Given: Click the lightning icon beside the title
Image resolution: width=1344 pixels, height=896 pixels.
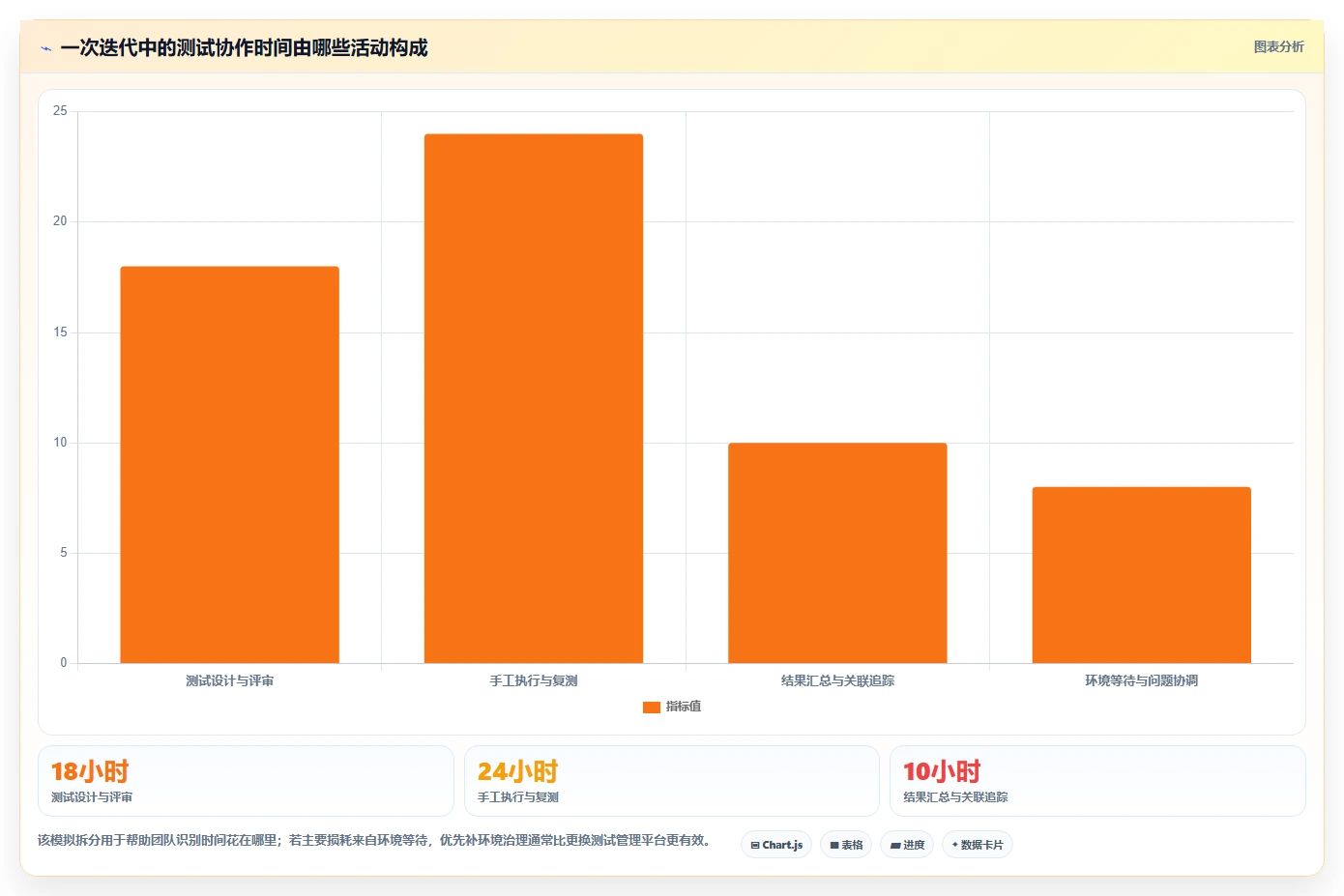Looking at the screenshot, I should pos(45,48).
